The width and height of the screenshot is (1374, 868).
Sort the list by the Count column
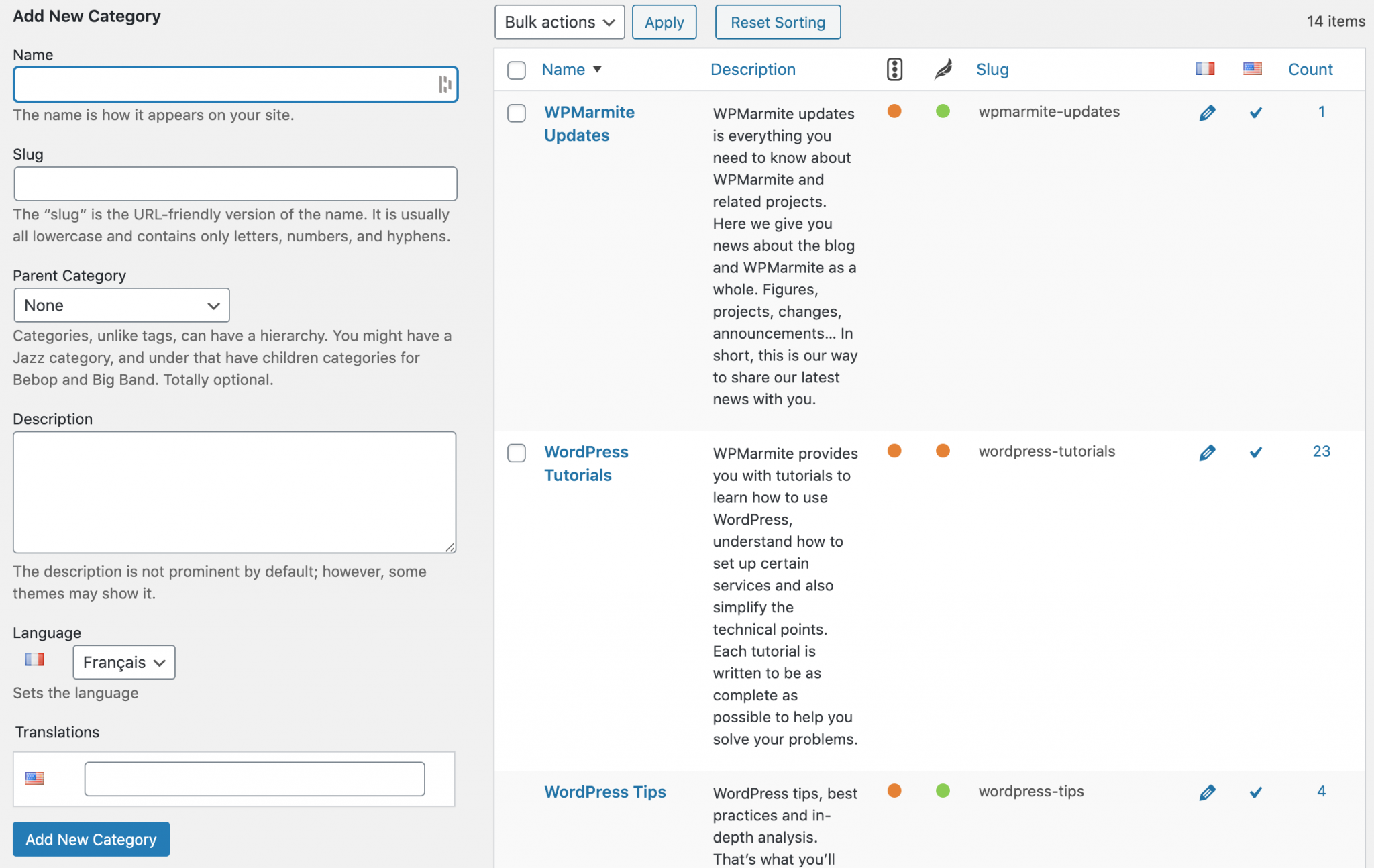(x=1310, y=69)
